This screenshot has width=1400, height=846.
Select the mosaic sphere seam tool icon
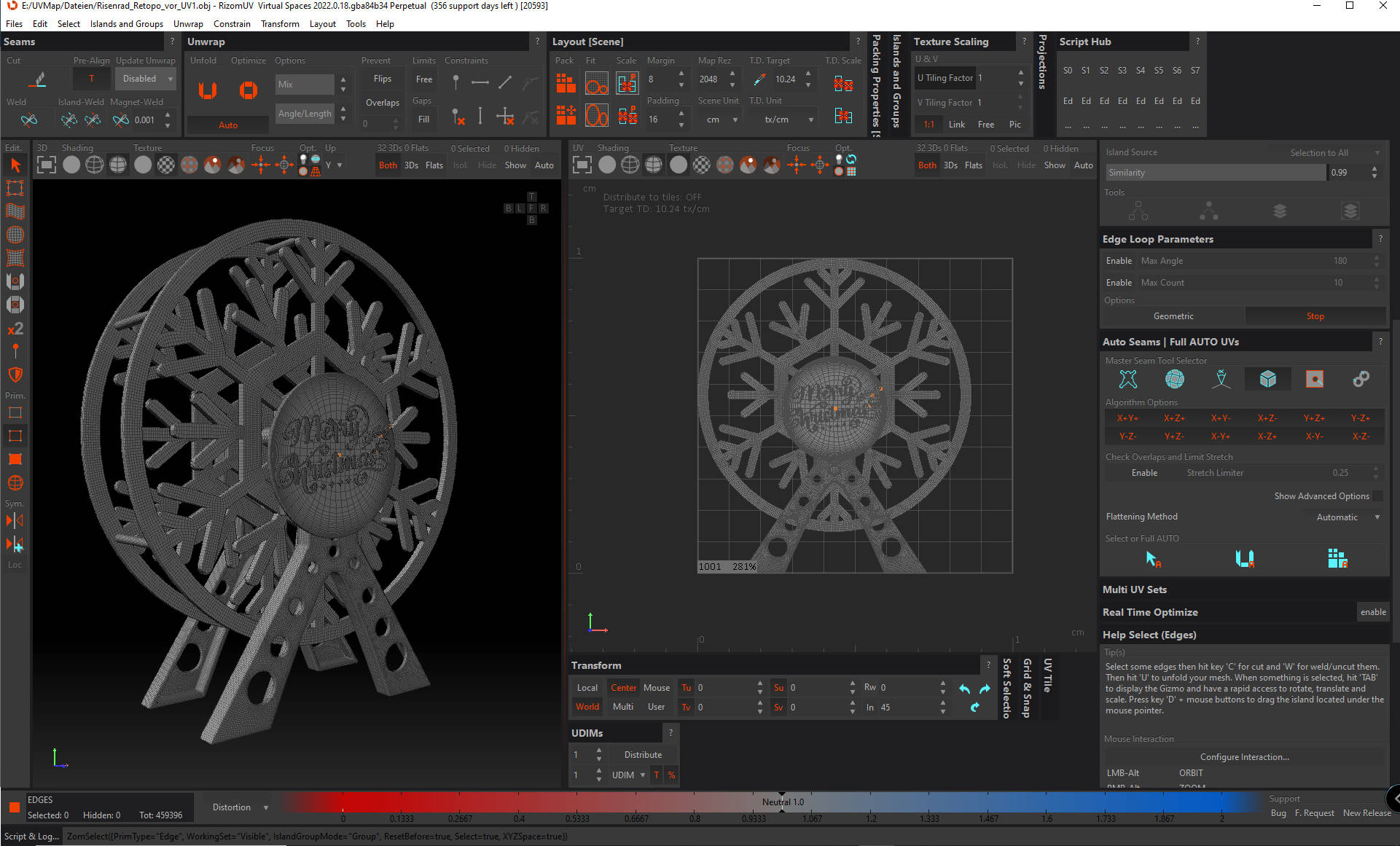point(1175,379)
